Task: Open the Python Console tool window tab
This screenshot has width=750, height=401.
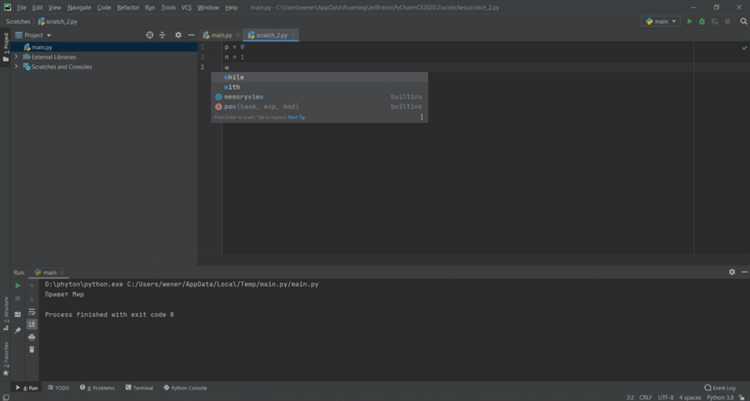Action: [x=186, y=388]
